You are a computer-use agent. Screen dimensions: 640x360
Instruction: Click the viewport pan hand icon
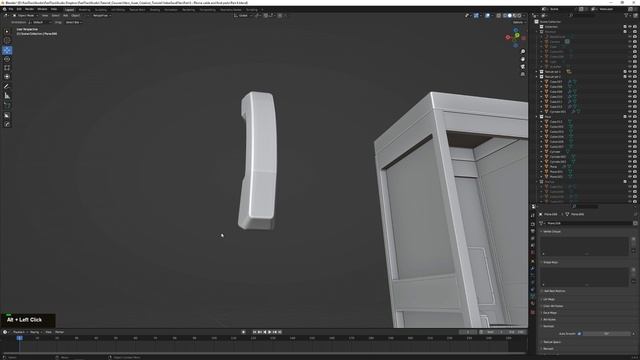coord(523,59)
